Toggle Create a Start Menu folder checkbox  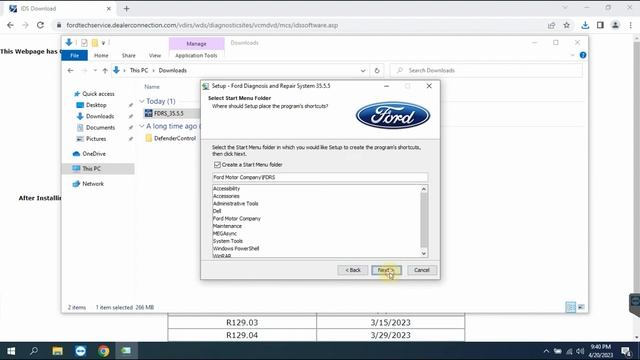217,164
